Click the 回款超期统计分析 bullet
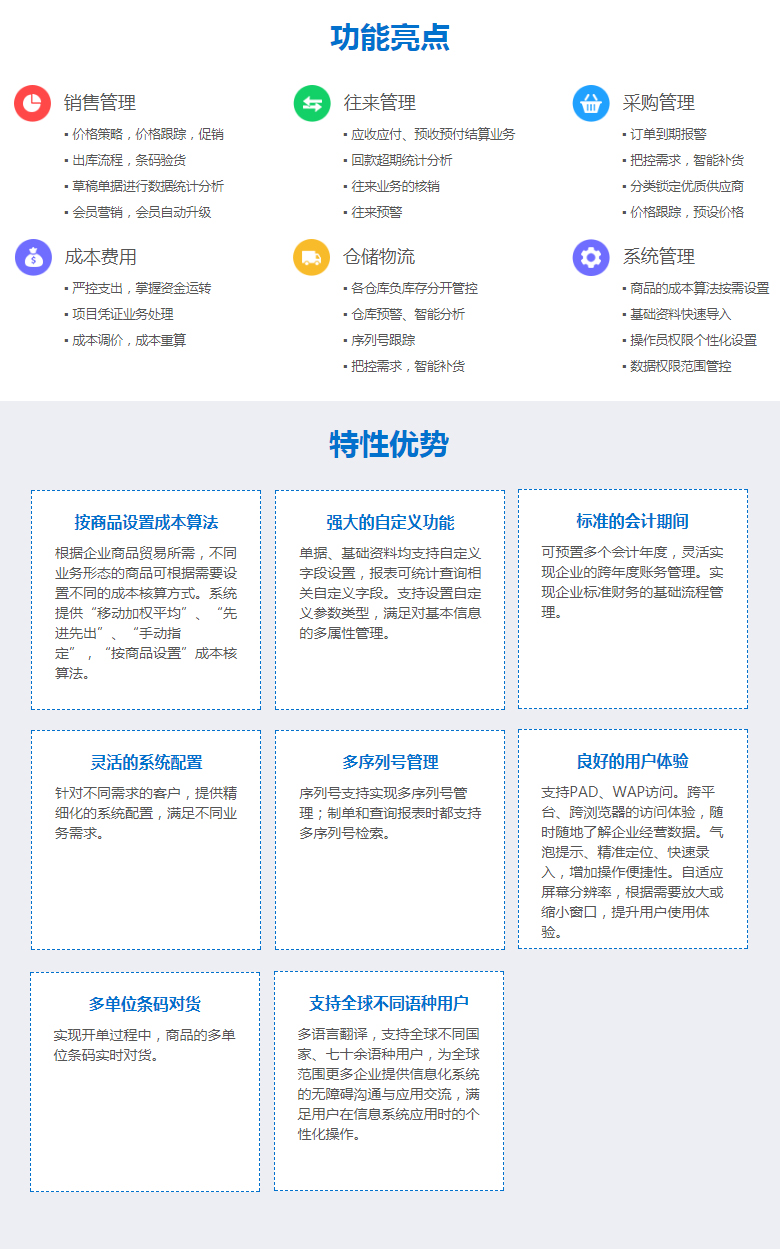Viewport: 780px width, 1249px height. pos(402,160)
